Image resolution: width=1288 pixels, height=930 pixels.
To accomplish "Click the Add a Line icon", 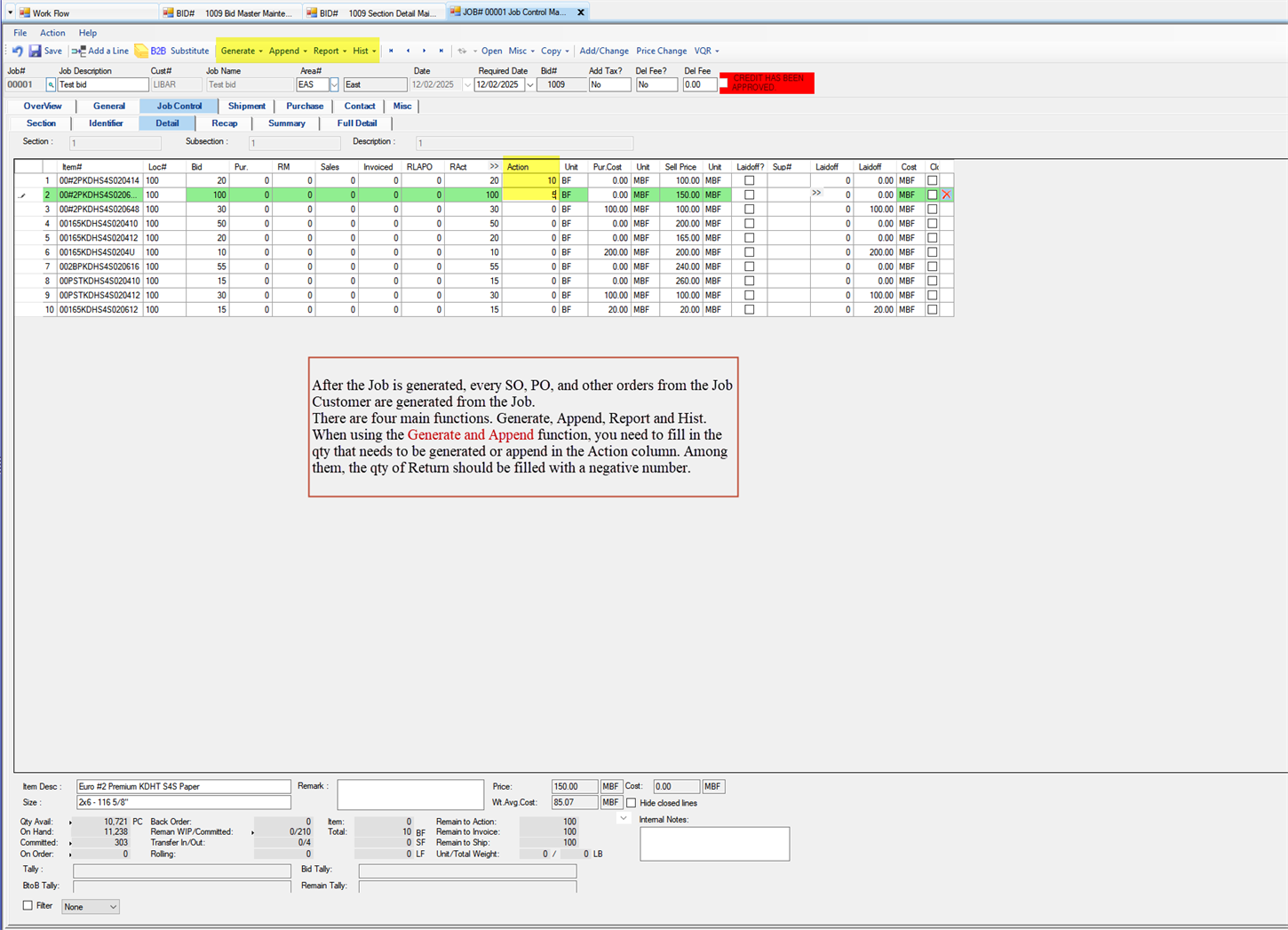I will pos(79,52).
